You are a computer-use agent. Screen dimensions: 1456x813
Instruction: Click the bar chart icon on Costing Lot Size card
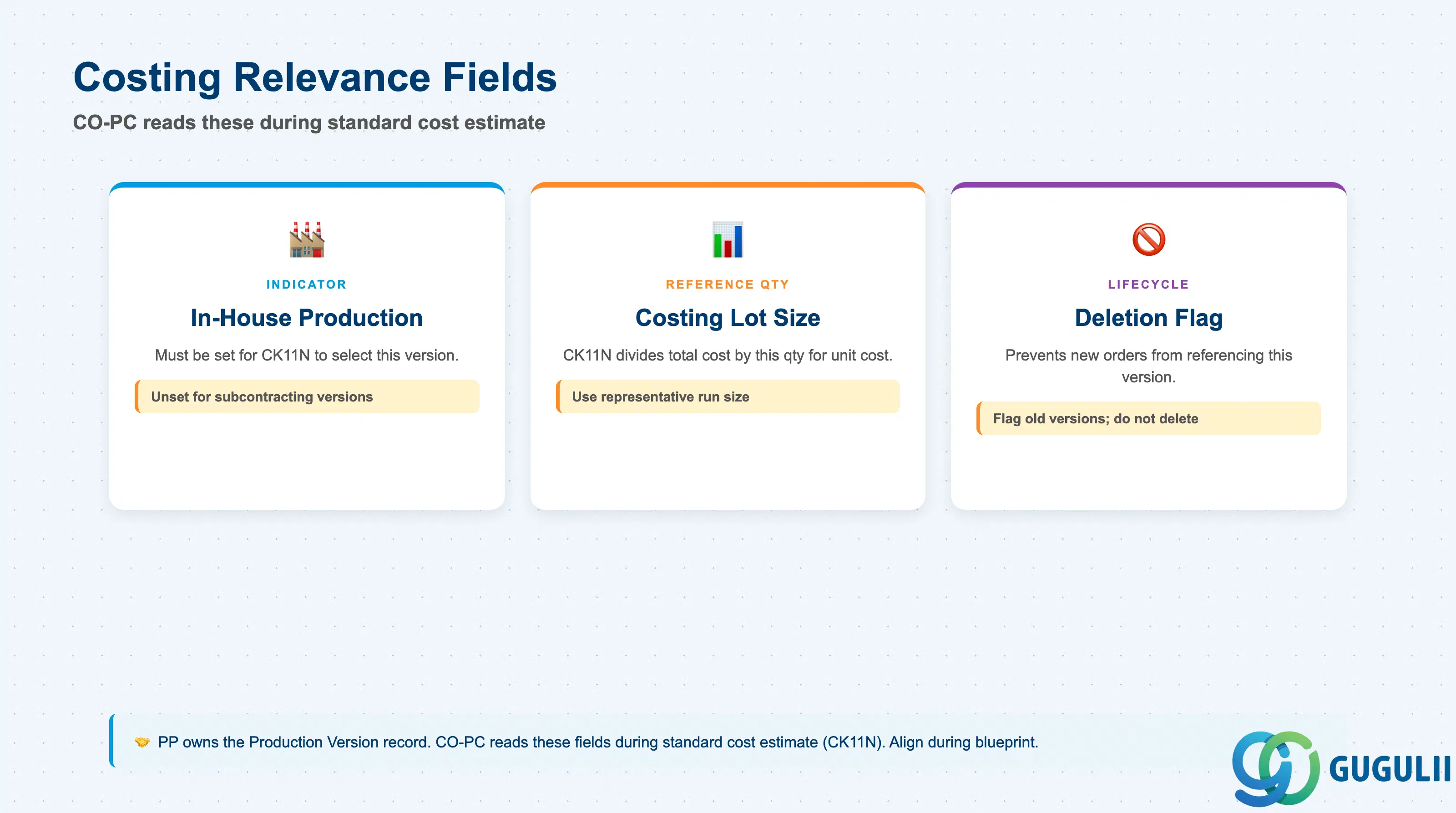728,240
